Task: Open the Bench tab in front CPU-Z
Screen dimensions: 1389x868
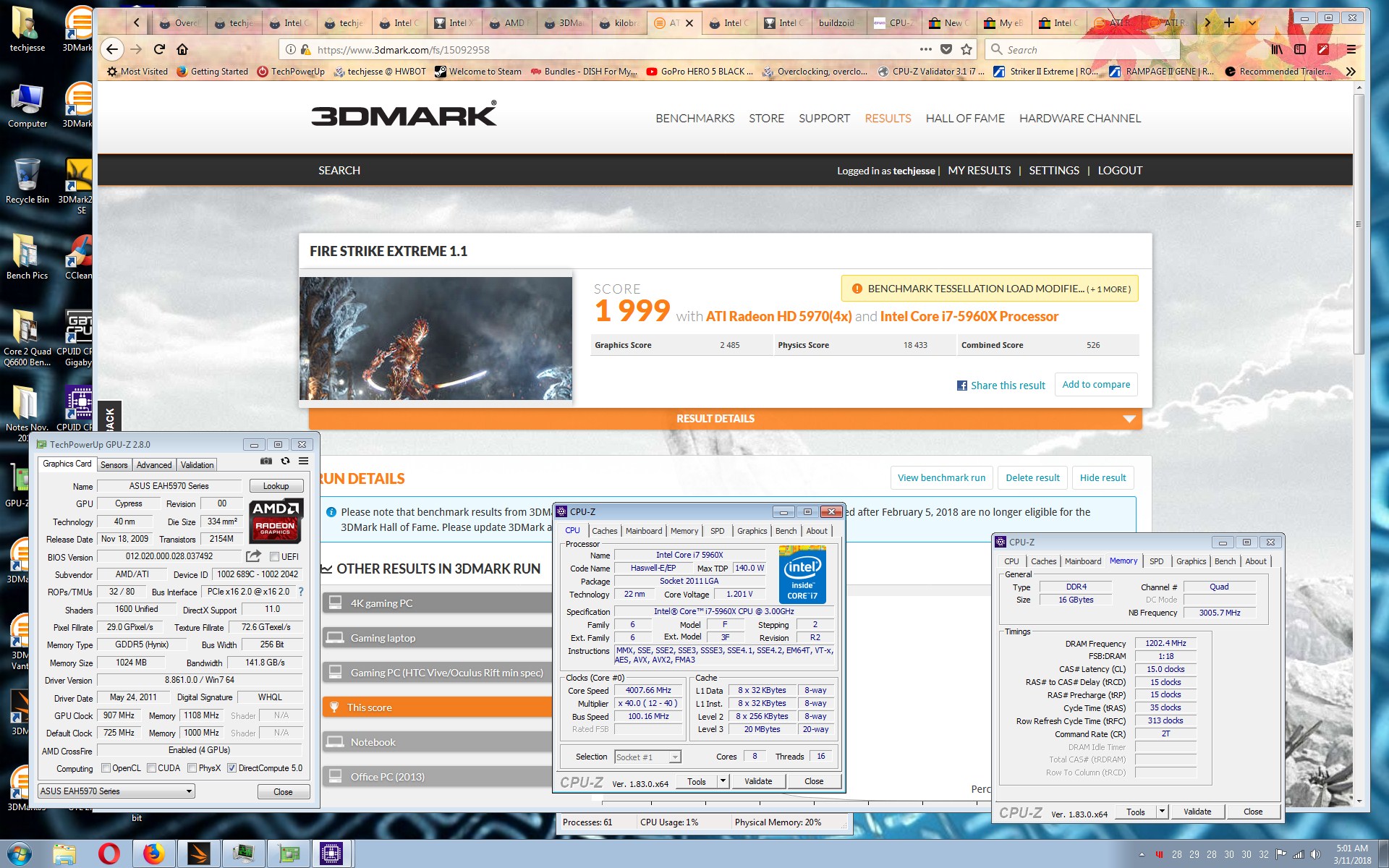Action: pyautogui.click(x=786, y=531)
